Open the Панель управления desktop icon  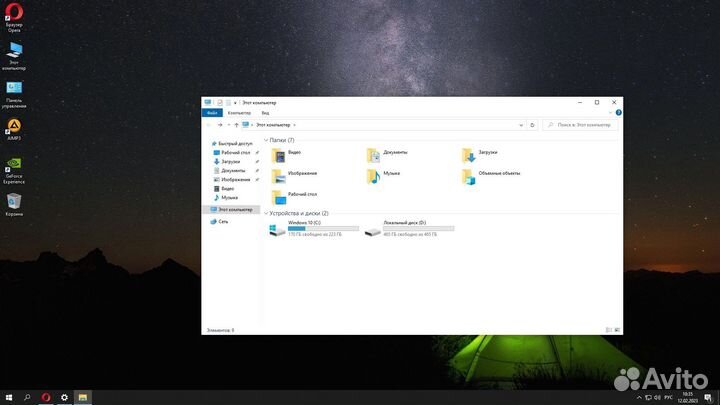pyautogui.click(x=14, y=95)
